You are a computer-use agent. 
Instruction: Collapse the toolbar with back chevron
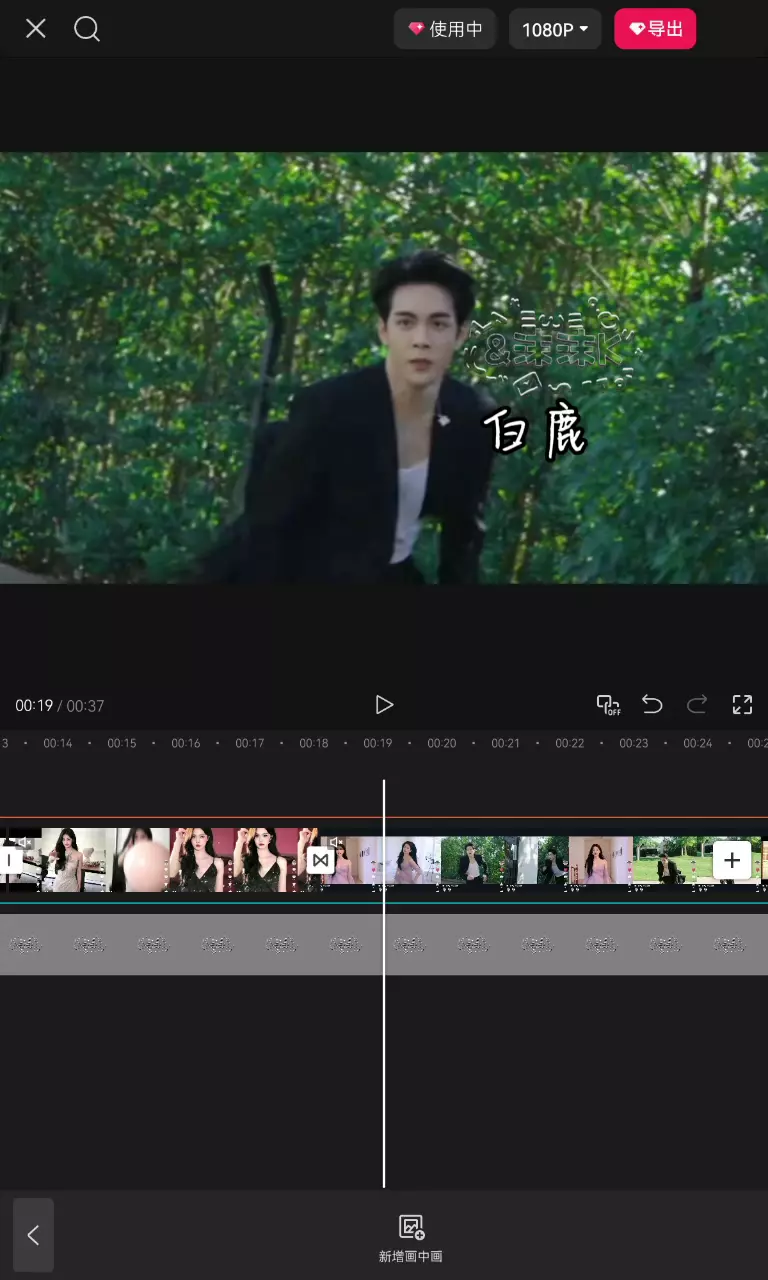[33, 1235]
